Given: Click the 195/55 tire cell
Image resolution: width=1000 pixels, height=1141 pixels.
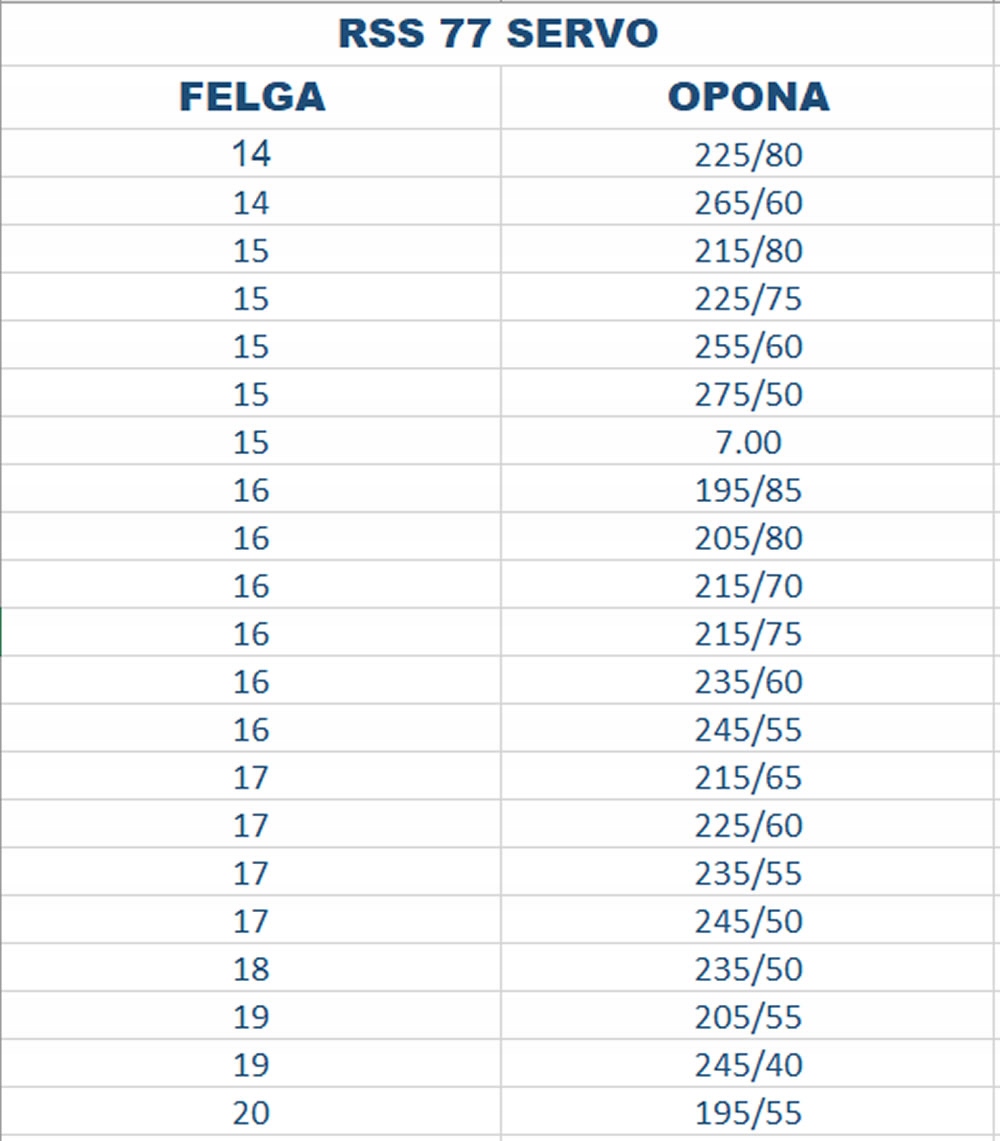Looking at the screenshot, I should click(748, 1113).
